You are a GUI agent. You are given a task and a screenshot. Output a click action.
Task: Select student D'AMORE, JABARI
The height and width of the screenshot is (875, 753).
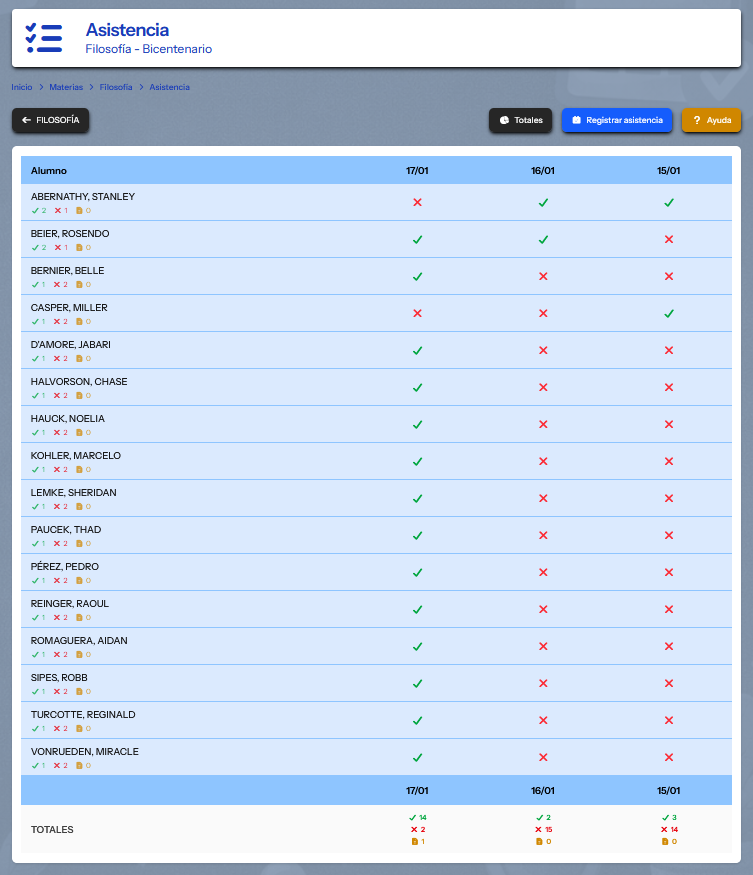coord(71,344)
